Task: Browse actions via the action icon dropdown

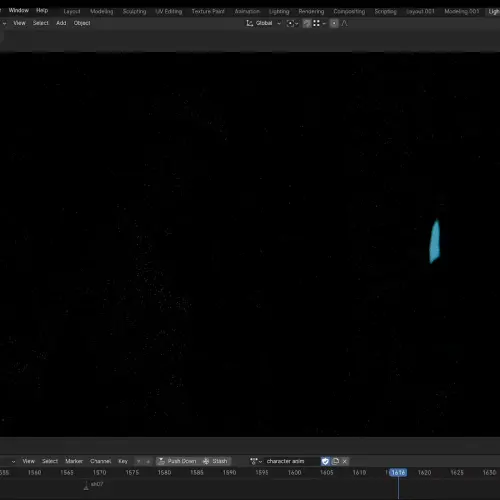Action: point(256,461)
